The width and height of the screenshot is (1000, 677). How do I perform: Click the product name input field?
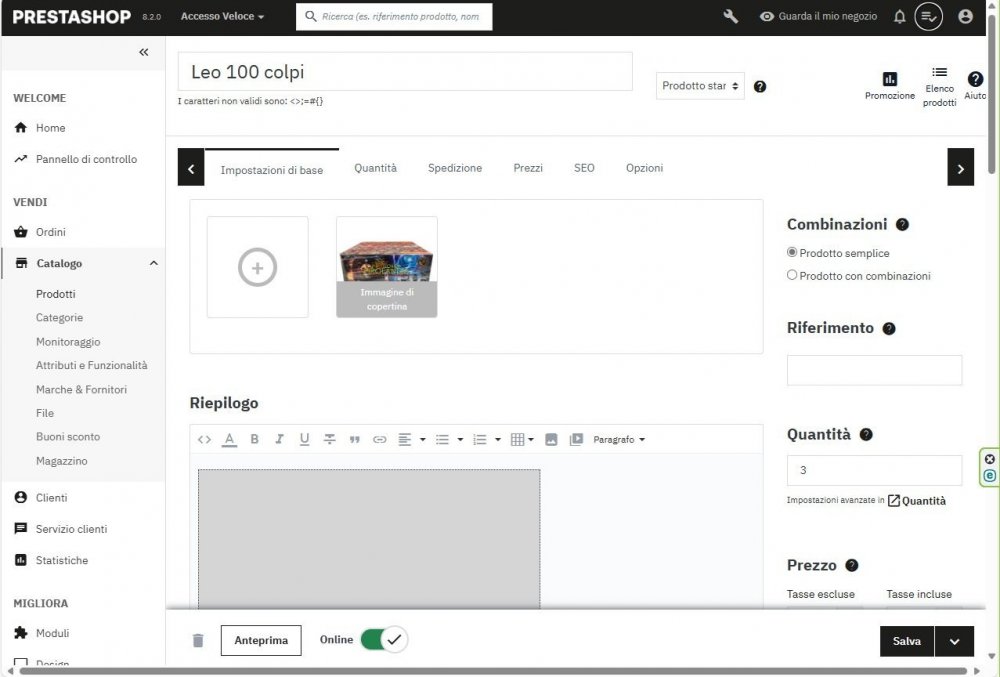(406, 71)
